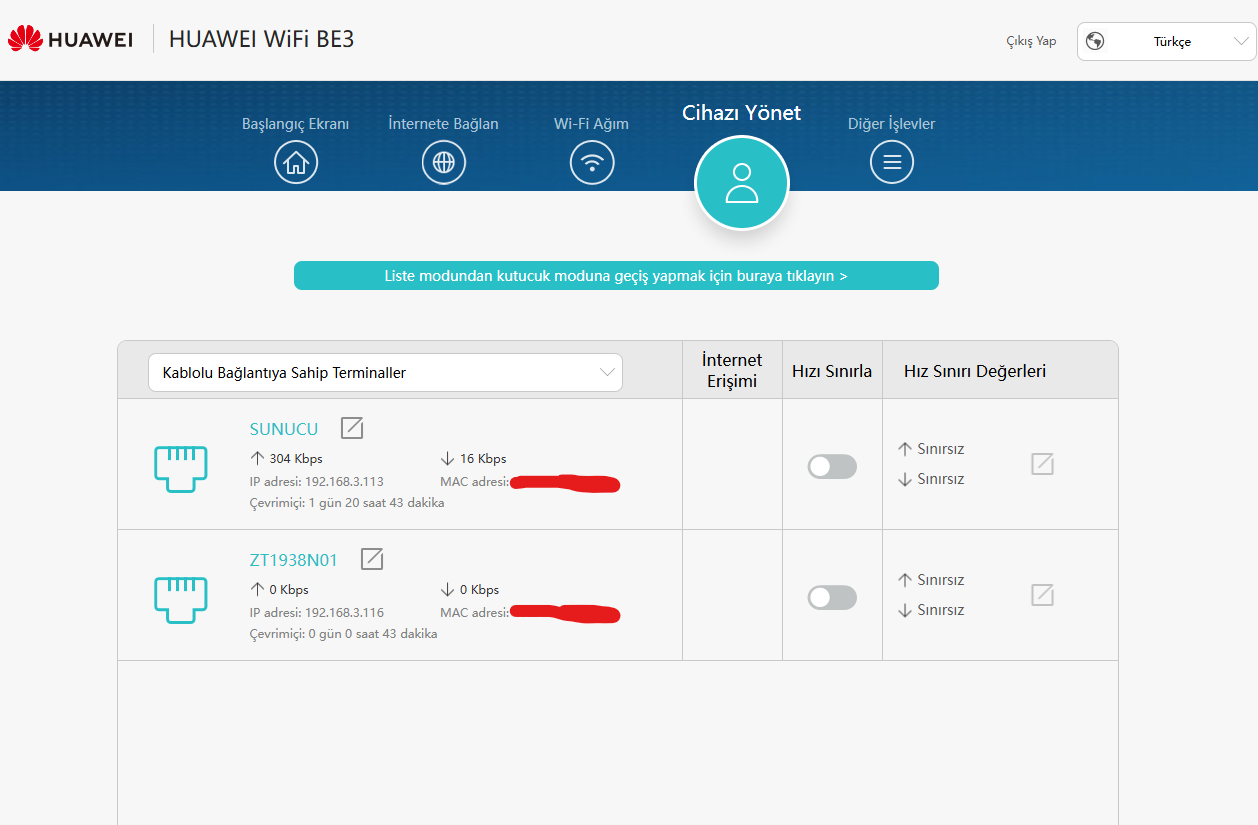Edit speed limit values for SUNUCU
This screenshot has height=825, width=1258.
tap(1043, 464)
